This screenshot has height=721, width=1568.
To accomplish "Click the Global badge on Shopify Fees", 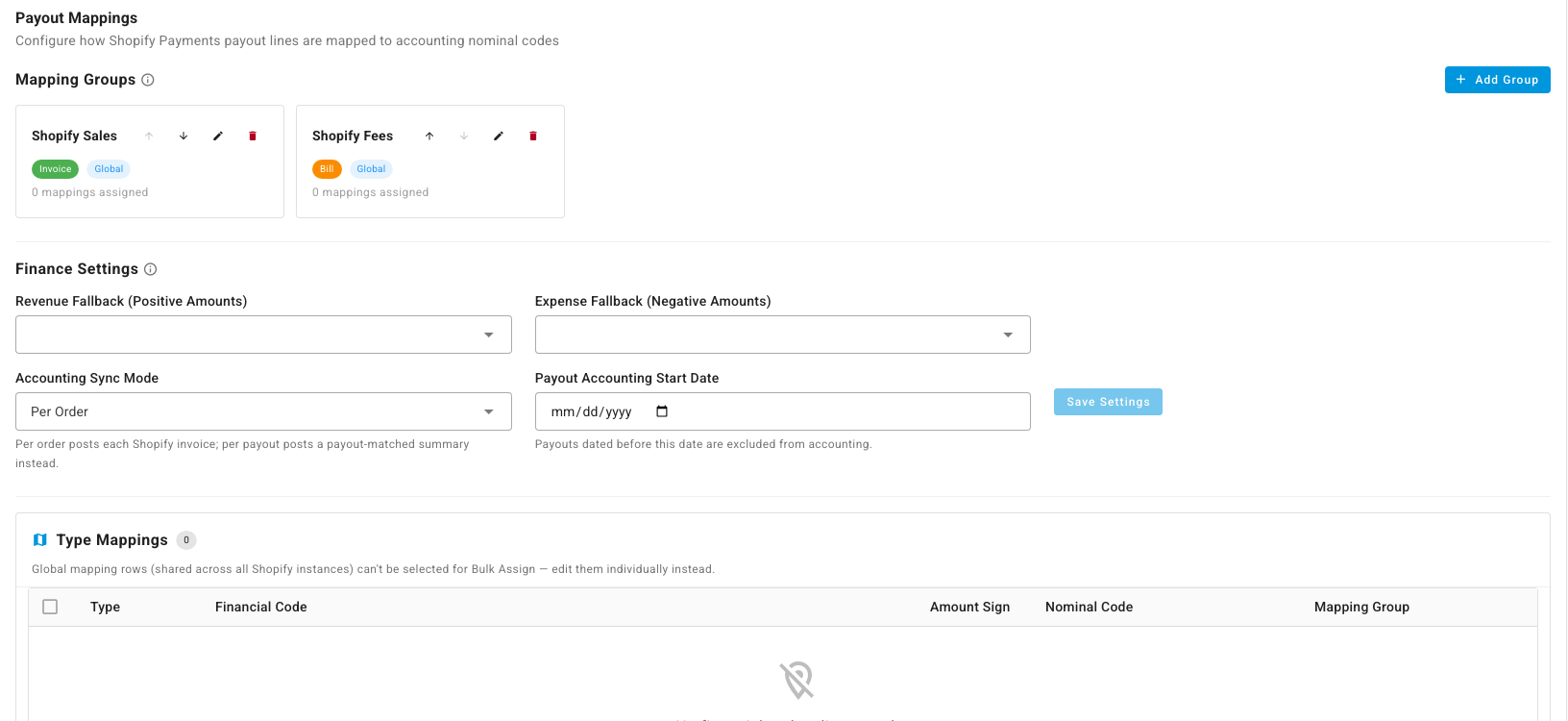I will click(x=371, y=169).
